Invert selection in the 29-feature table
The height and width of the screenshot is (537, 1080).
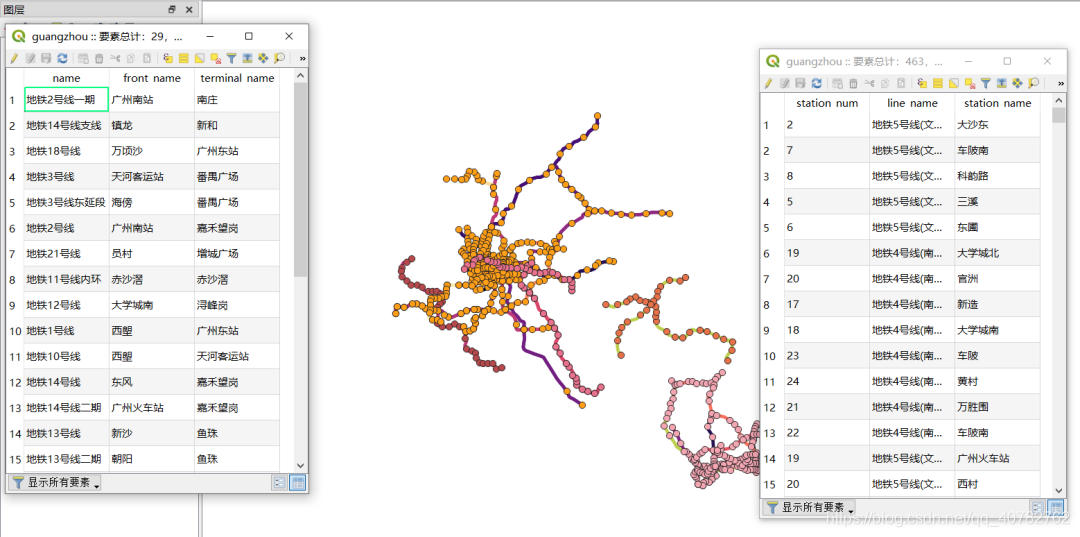pos(200,59)
